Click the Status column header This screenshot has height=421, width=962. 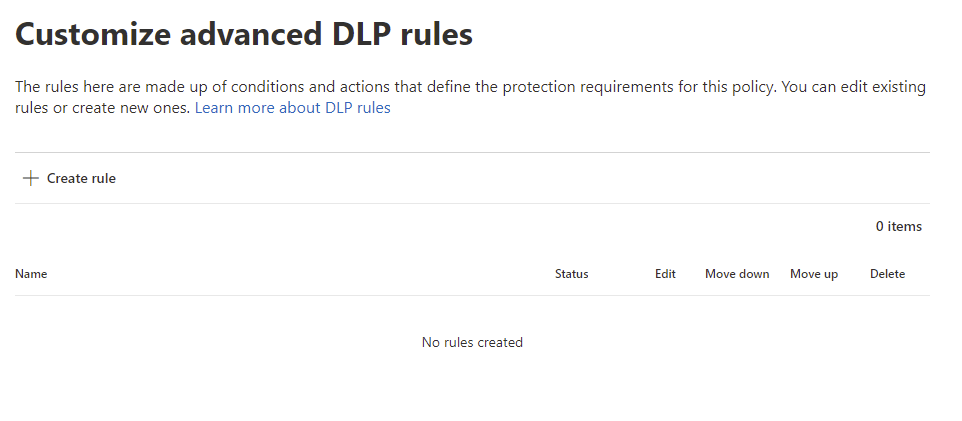(571, 274)
